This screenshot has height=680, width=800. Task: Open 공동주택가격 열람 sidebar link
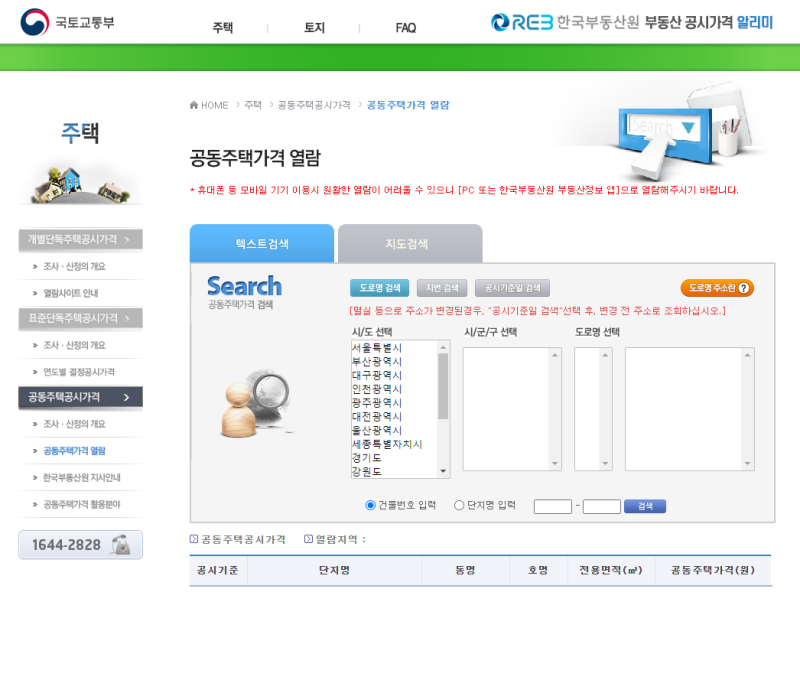click(74, 451)
